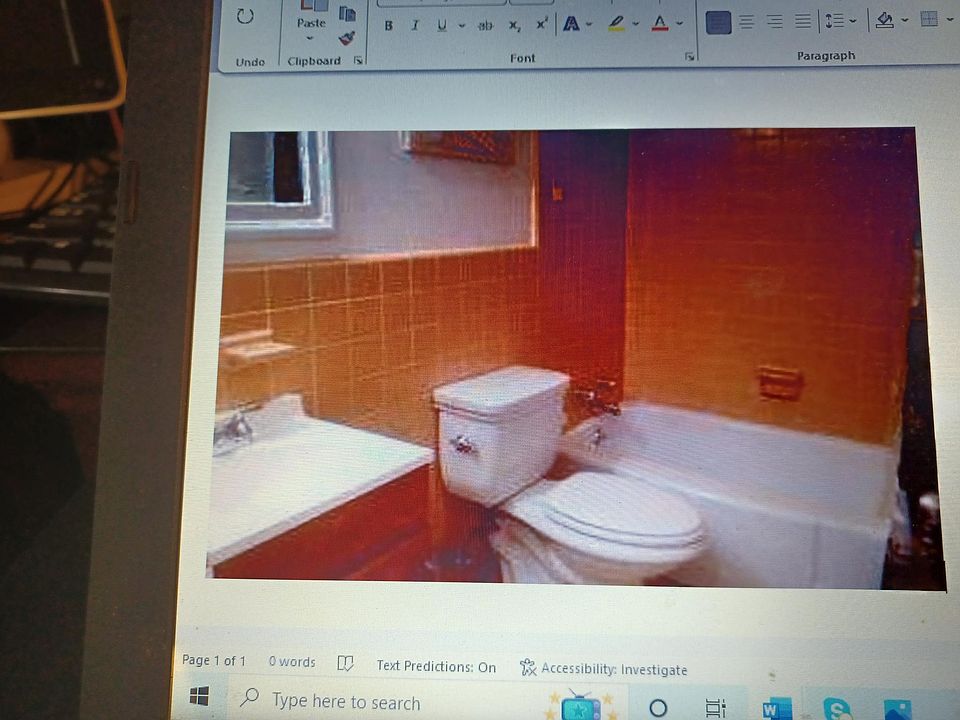Select the Format Painter brush
Image resolution: width=960 pixels, height=720 pixels.
(347, 38)
